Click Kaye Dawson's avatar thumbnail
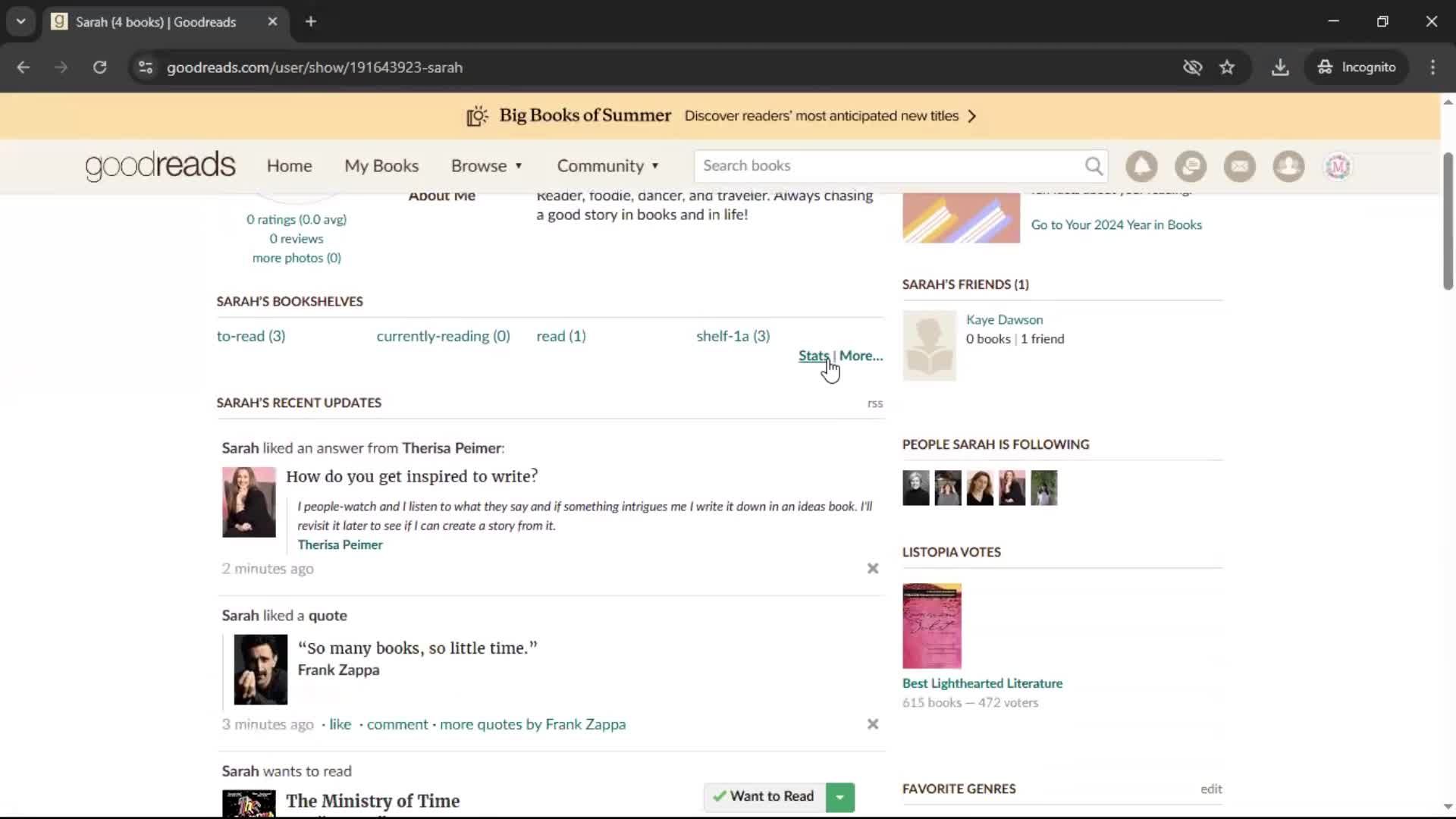The height and width of the screenshot is (819, 1456). (x=929, y=346)
